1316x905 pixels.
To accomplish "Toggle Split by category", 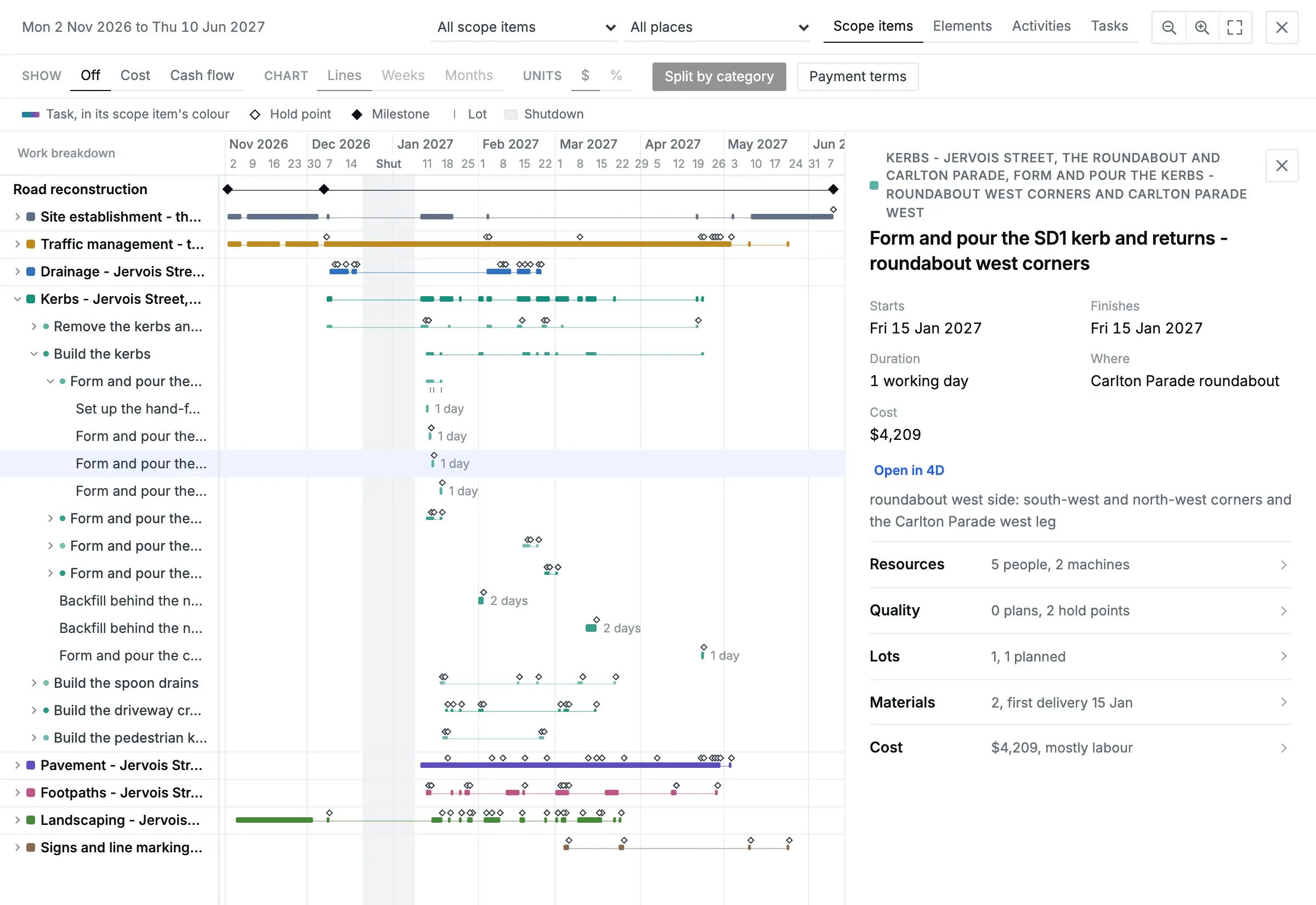I will coord(719,77).
